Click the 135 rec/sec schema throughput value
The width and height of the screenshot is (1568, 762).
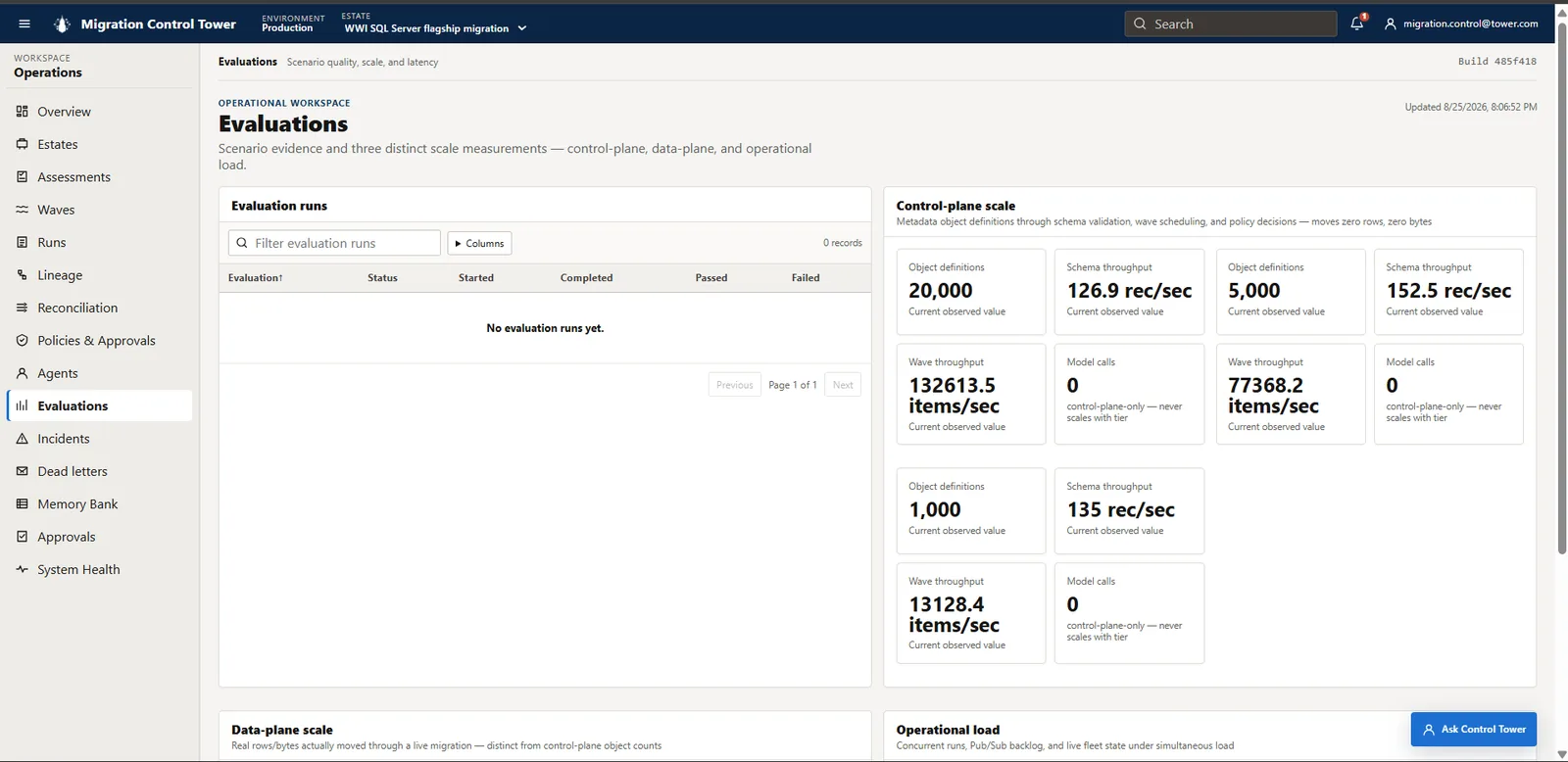(1121, 510)
